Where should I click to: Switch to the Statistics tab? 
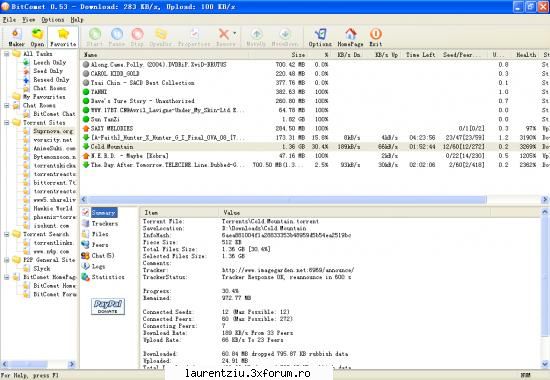108,277
